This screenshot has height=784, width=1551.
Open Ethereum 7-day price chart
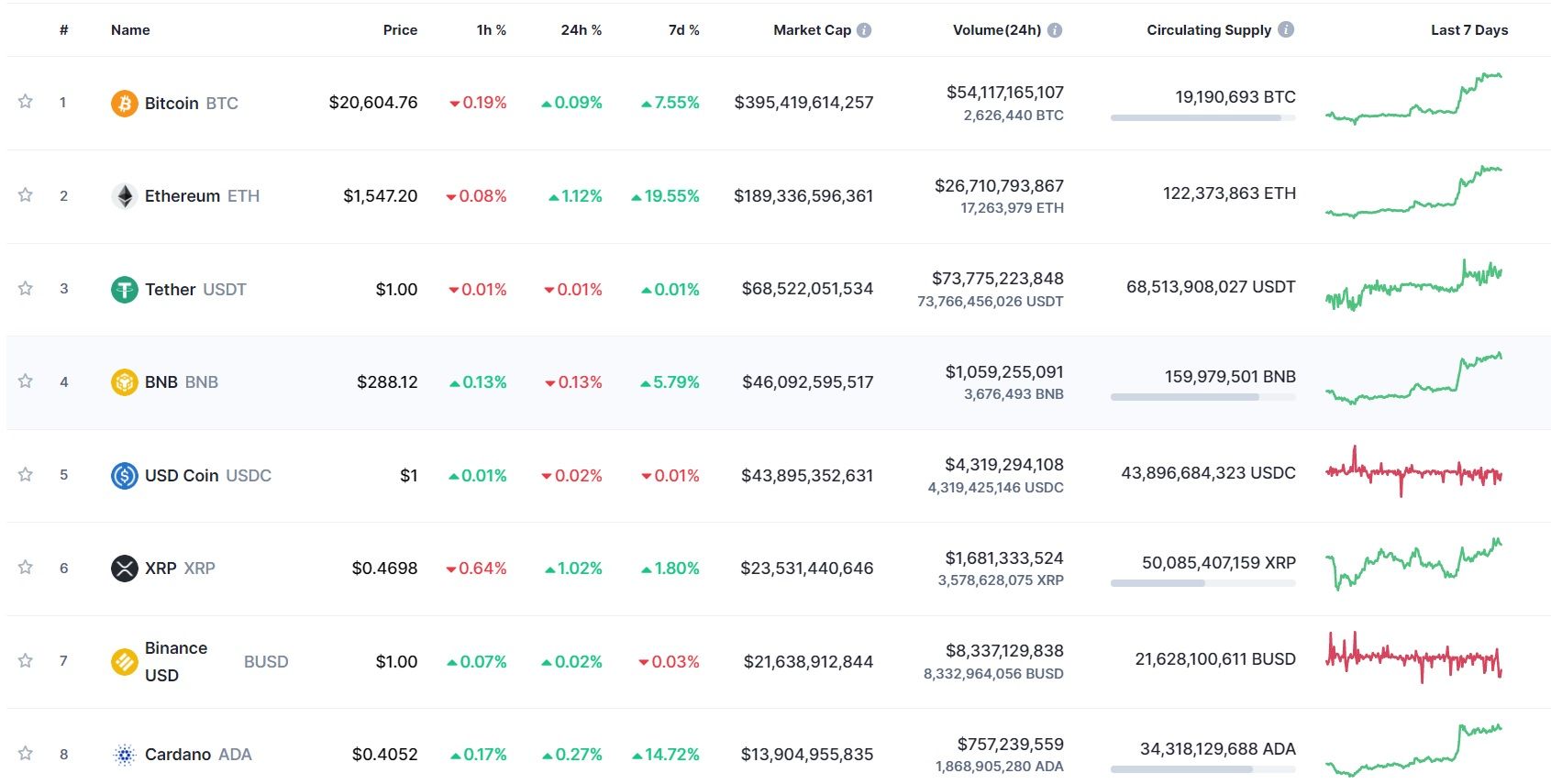click(x=1413, y=192)
